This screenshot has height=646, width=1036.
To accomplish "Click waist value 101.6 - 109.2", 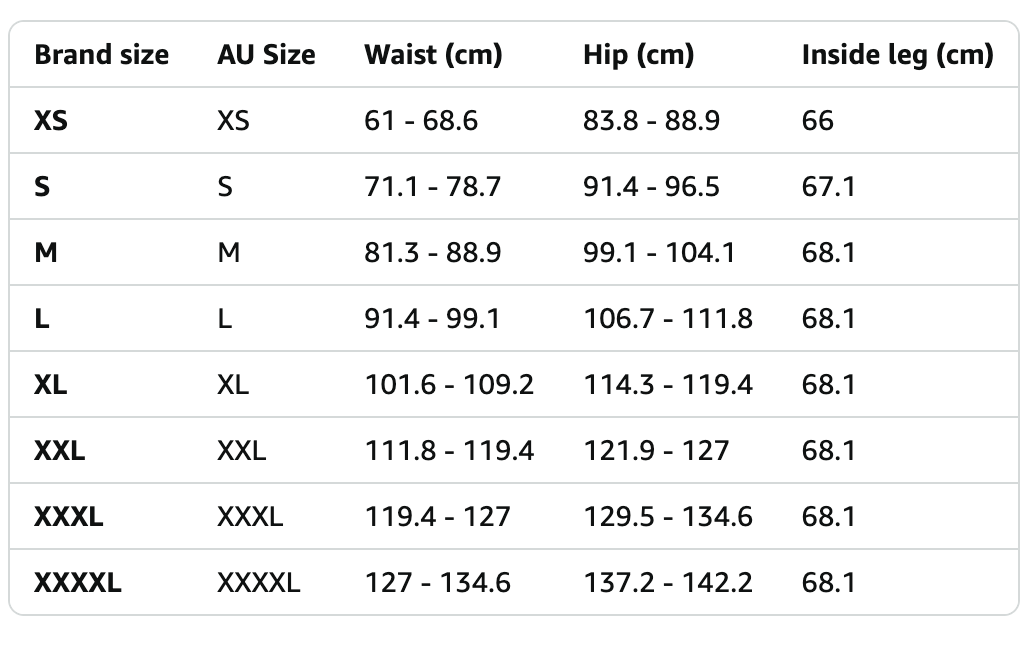I will tap(449, 385).
